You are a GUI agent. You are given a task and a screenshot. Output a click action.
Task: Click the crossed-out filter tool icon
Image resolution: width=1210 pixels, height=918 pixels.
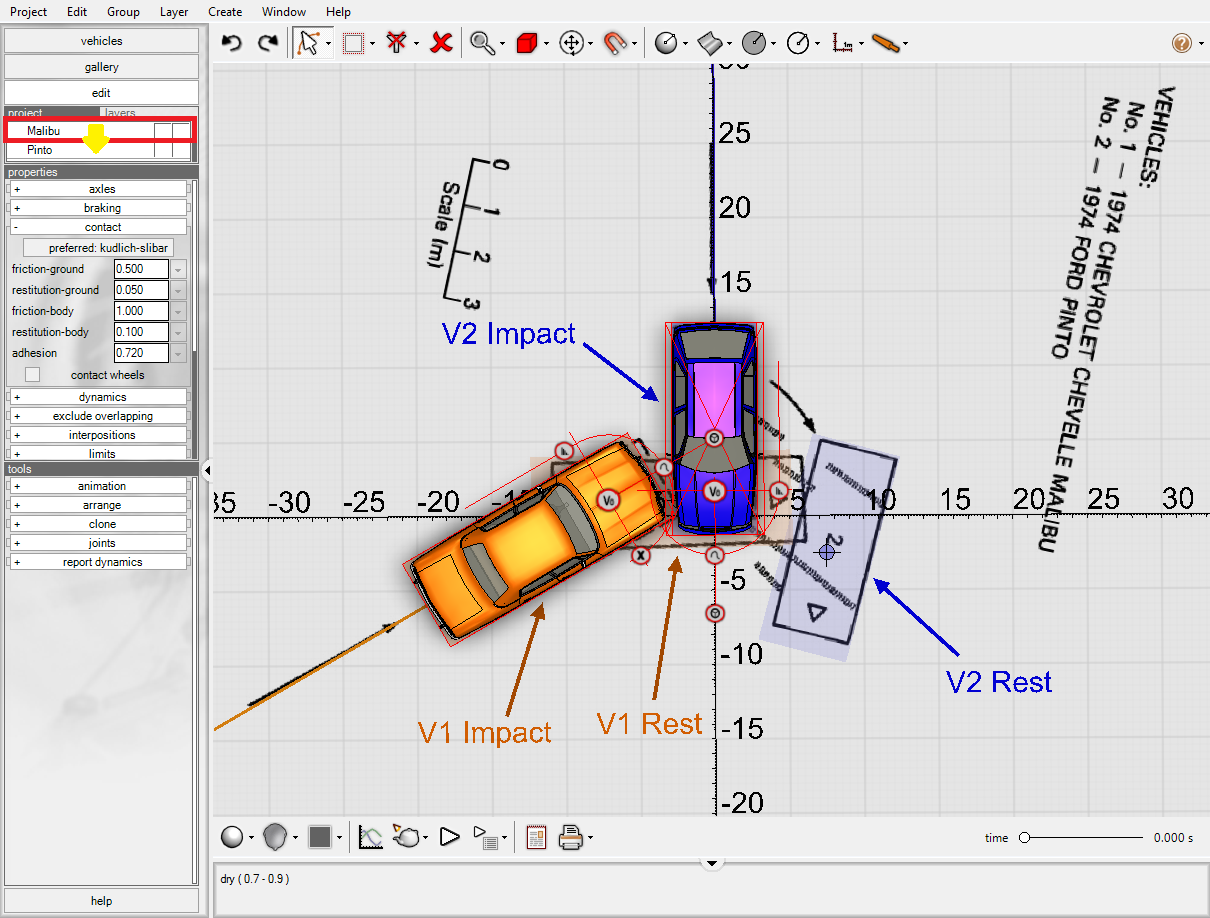(396, 43)
